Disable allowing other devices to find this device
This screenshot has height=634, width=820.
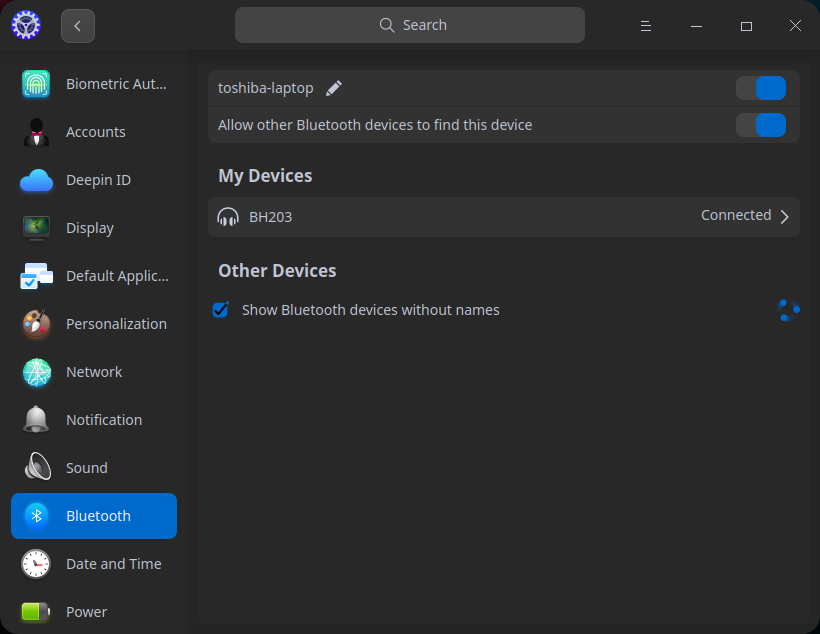point(761,125)
